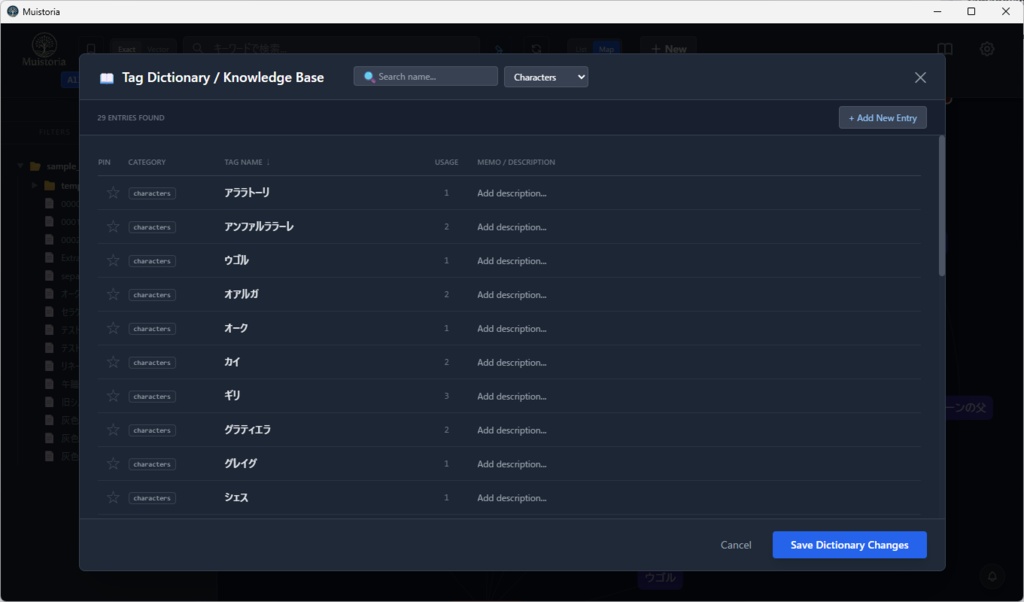Star the オーク tag entry

(113, 328)
